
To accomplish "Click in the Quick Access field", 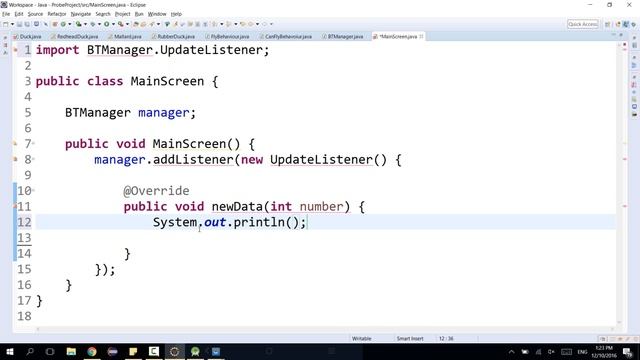I will coord(583,24).
